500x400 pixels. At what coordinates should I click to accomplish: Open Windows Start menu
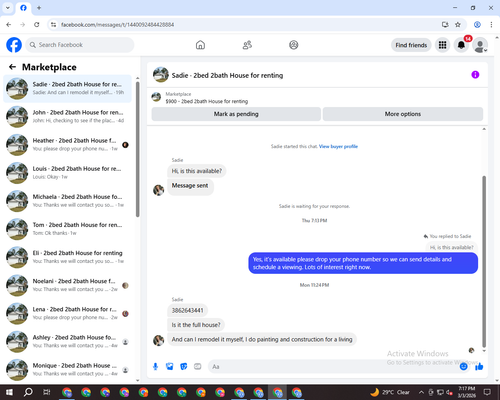pyautogui.click(x=9, y=392)
